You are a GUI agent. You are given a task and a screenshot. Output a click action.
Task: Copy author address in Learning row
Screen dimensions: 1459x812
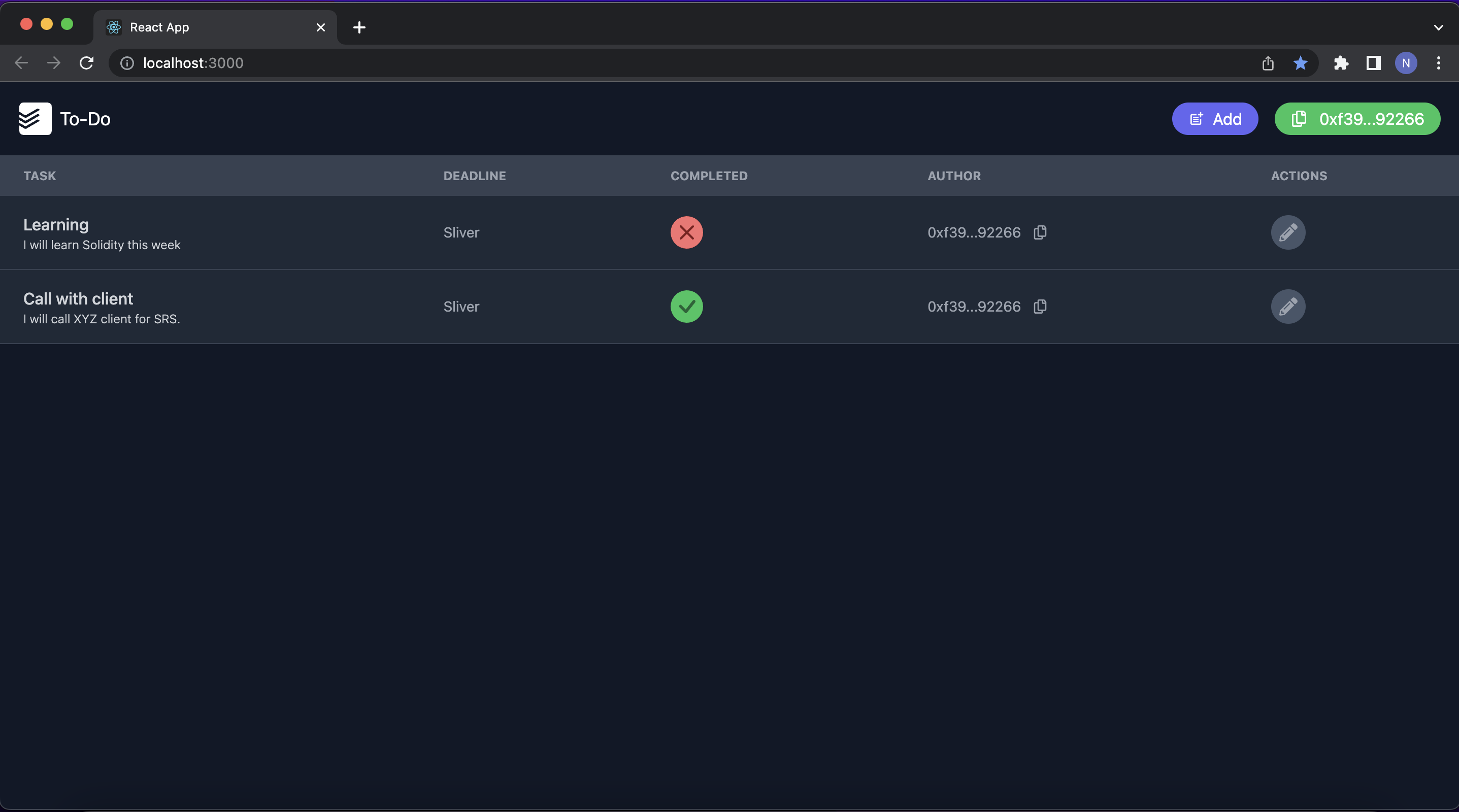[x=1040, y=232]
